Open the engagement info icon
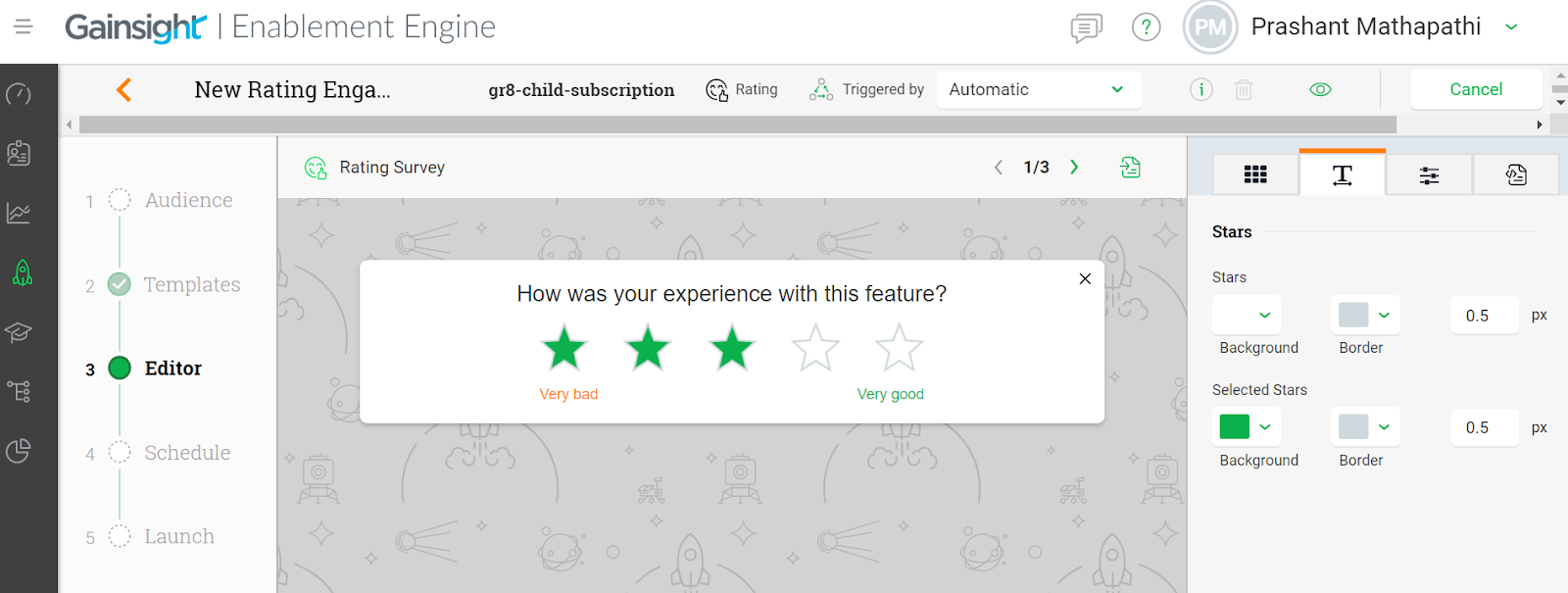Image resolution: width=1568 pixels, height=593 pixels. tap(1200, 90)
